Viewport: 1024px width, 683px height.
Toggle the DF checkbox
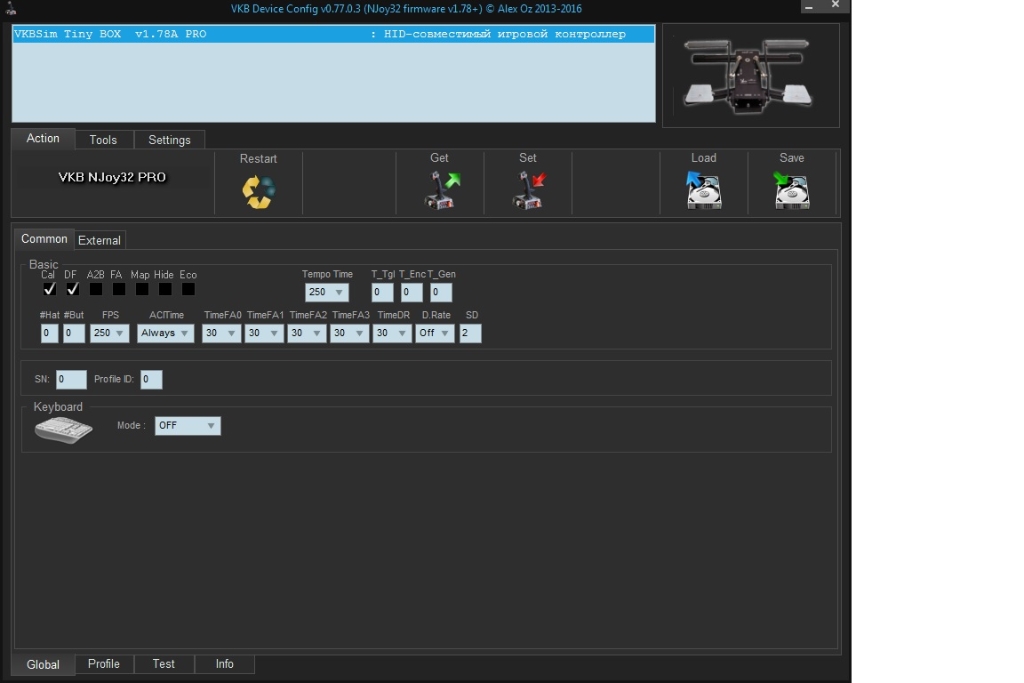tap(72, 289)
